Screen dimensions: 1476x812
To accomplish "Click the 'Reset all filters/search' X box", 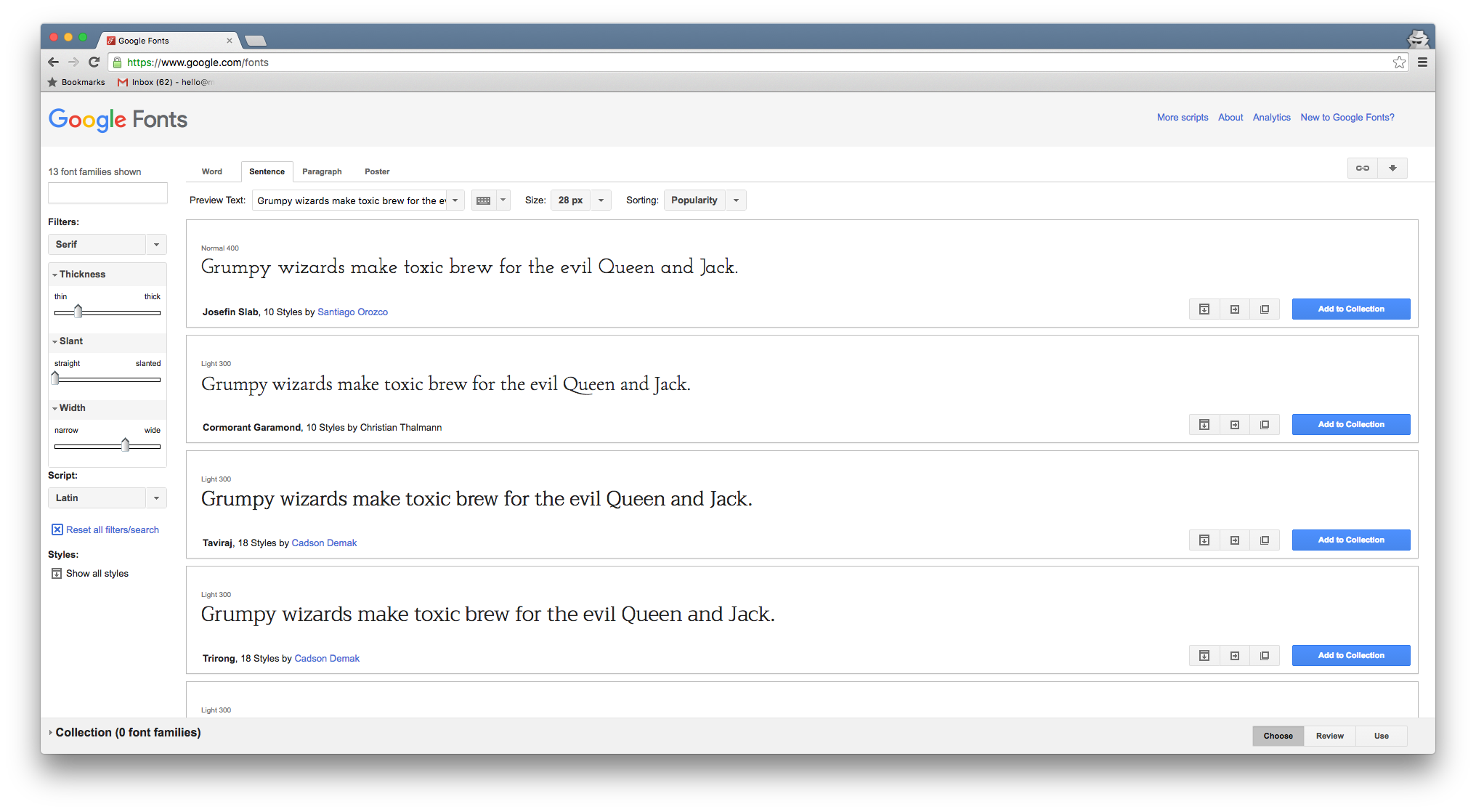I will (x=57, y=530).
